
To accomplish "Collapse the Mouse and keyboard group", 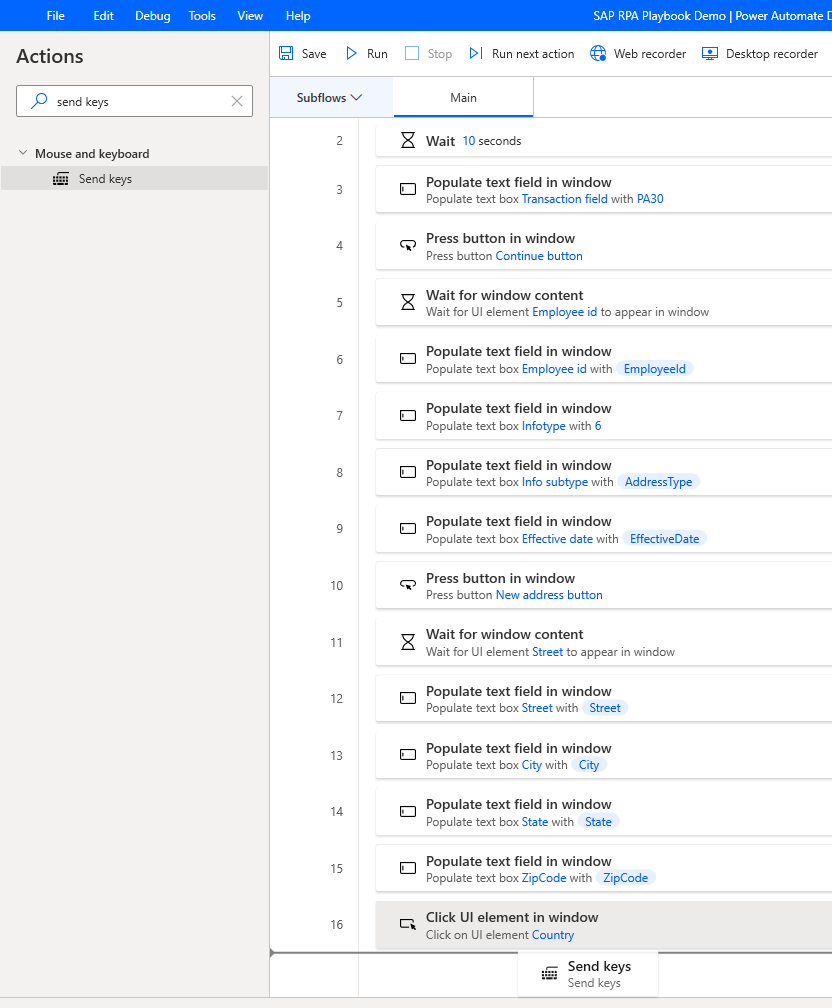I will point(23,153).
